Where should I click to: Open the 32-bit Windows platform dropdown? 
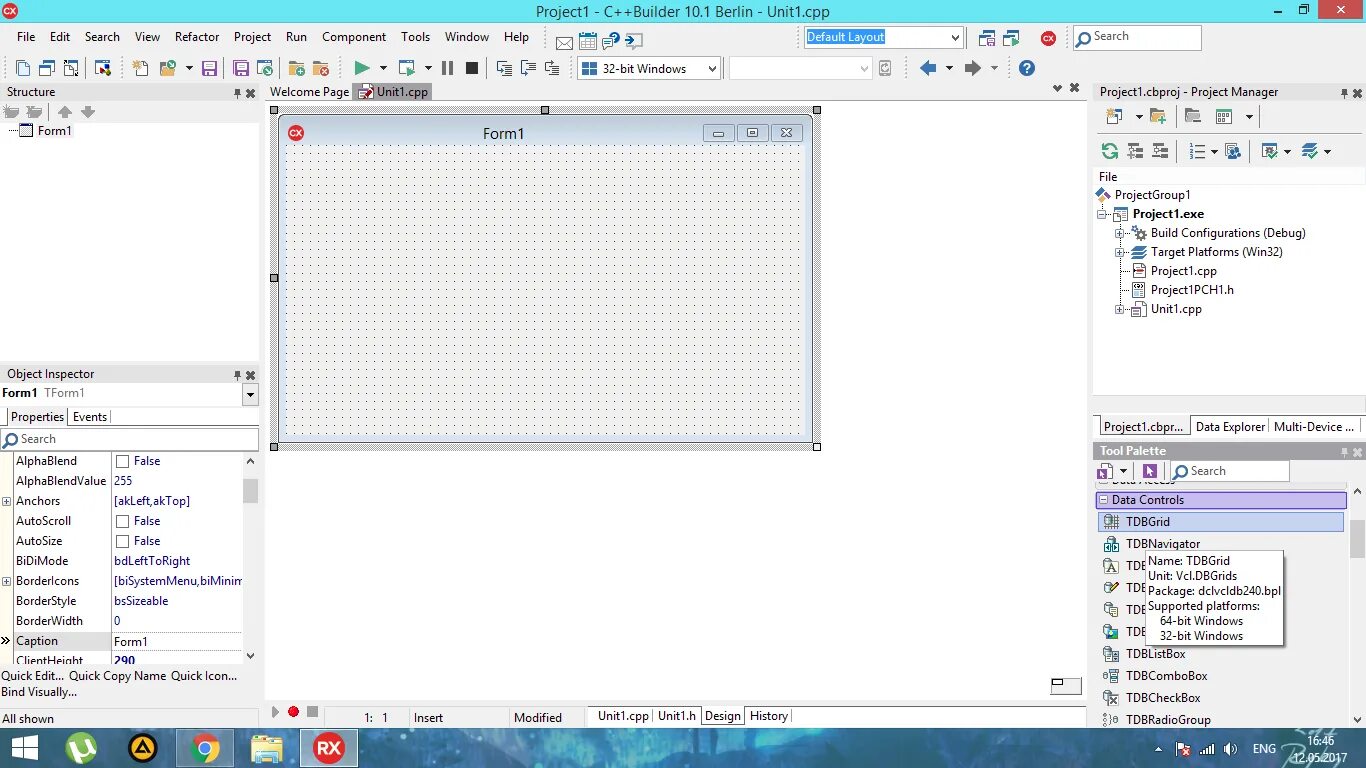click(712, 68)
